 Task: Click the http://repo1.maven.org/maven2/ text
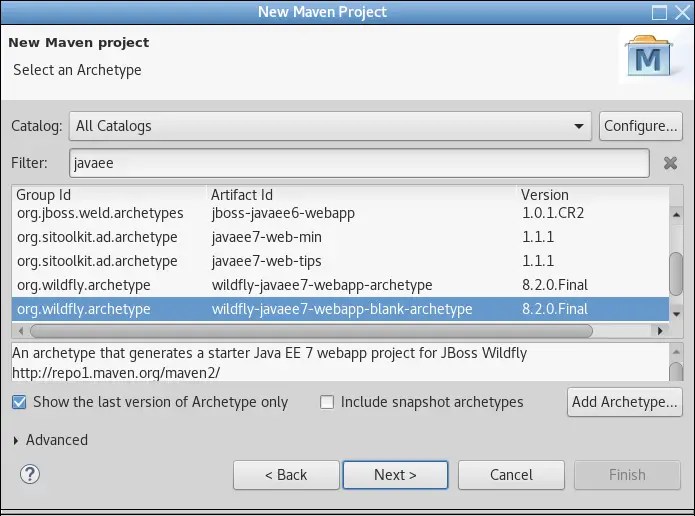[x=116, y=373]
